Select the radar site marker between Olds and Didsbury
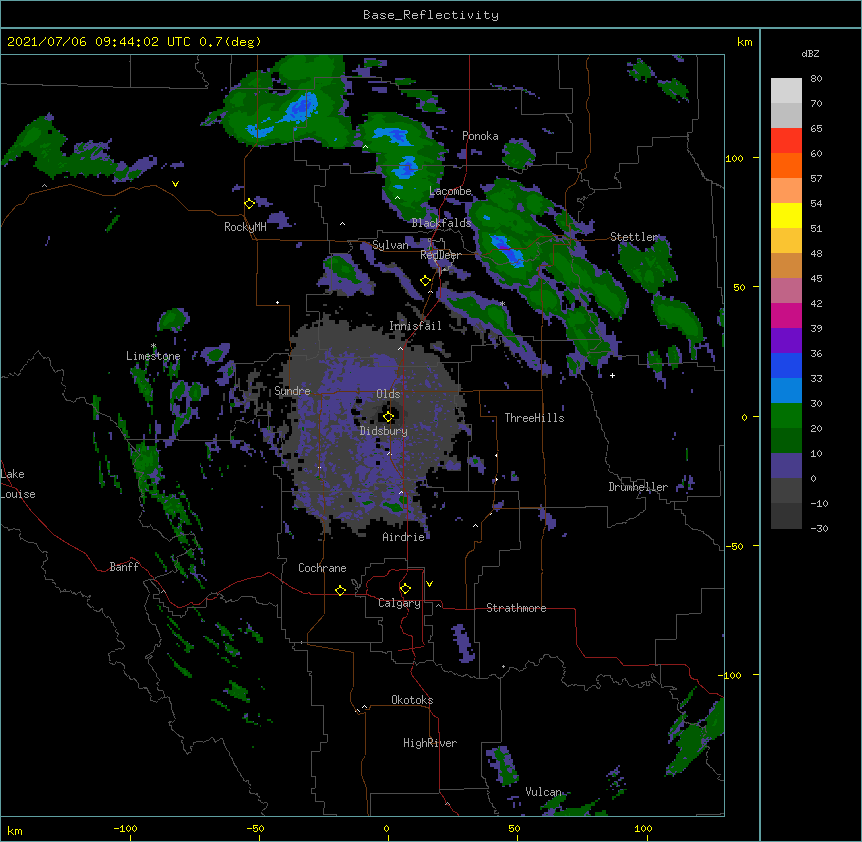This screenshot has height=842, width=862. tap(389, 416)
